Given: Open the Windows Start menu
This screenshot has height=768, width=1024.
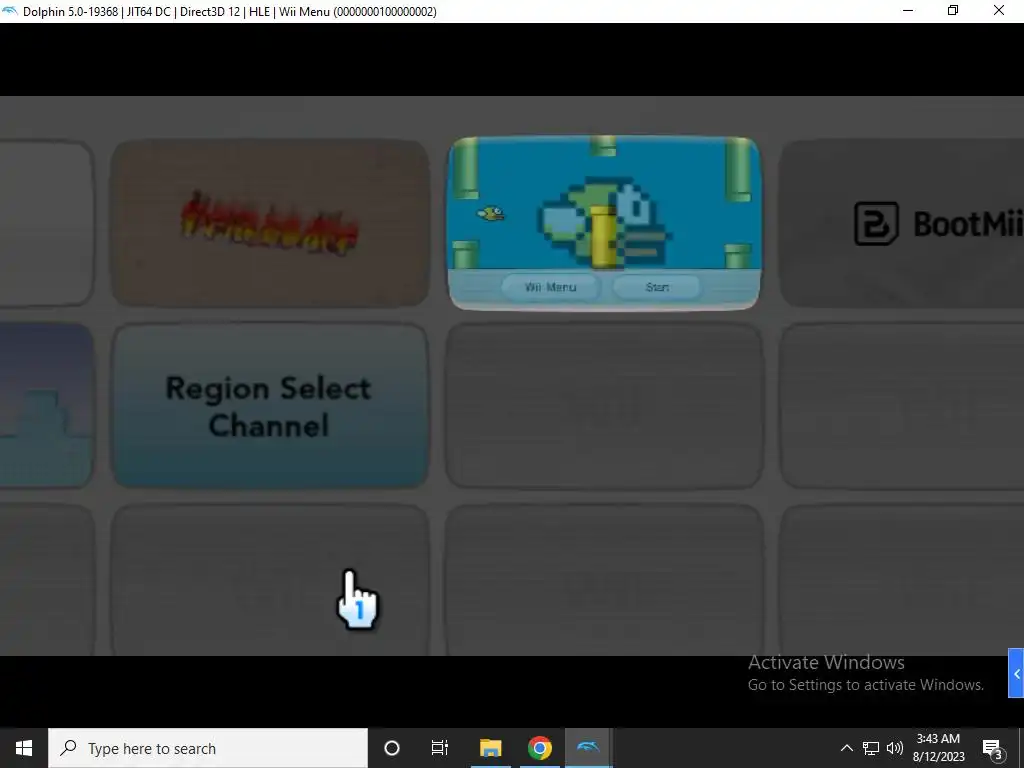Looking at the screenshot, I should [24, 748].
